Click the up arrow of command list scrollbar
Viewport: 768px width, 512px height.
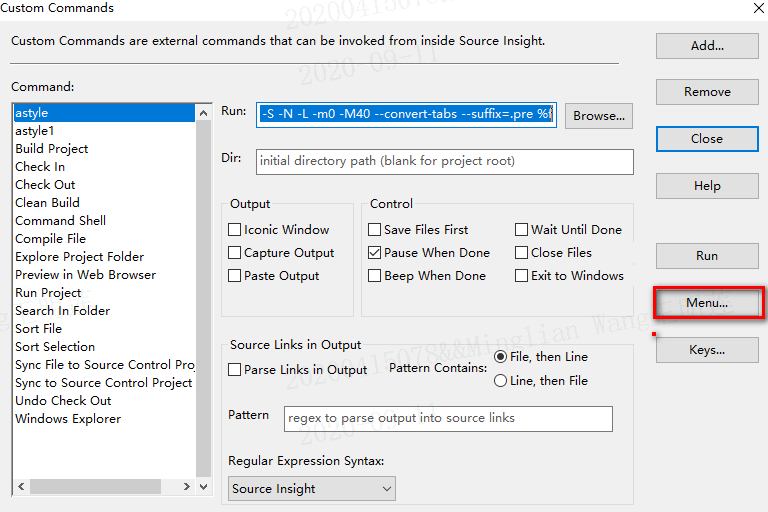click(x=204, y=113)
